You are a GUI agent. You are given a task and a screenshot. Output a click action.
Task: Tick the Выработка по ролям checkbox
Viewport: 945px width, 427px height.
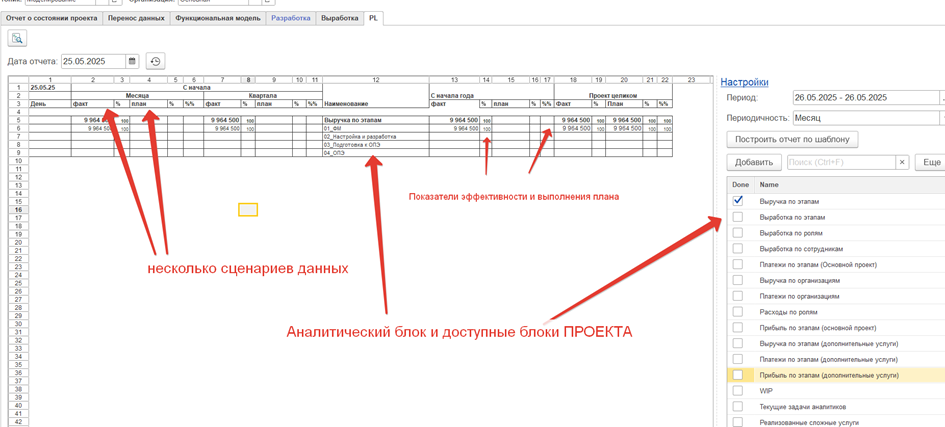click(738, 232)
